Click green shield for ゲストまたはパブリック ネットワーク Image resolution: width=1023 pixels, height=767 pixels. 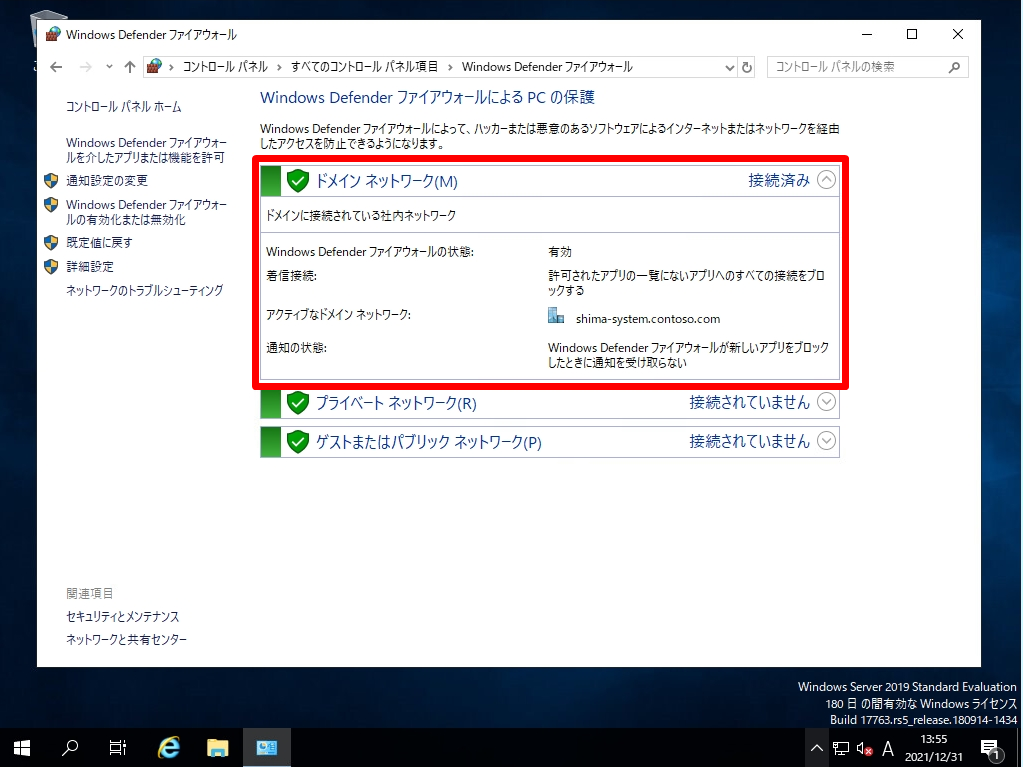point(298,442)
